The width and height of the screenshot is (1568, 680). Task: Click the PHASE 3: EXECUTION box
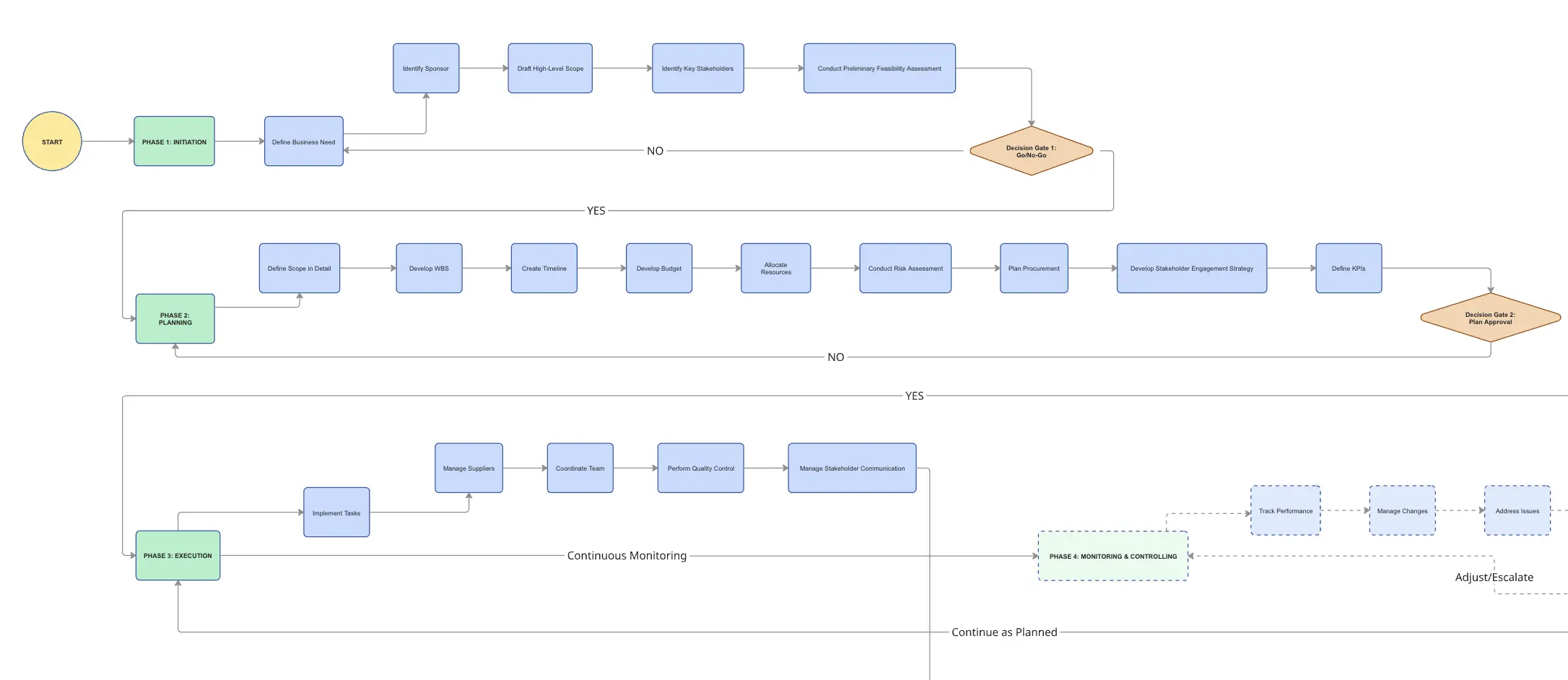coord(178,556)
